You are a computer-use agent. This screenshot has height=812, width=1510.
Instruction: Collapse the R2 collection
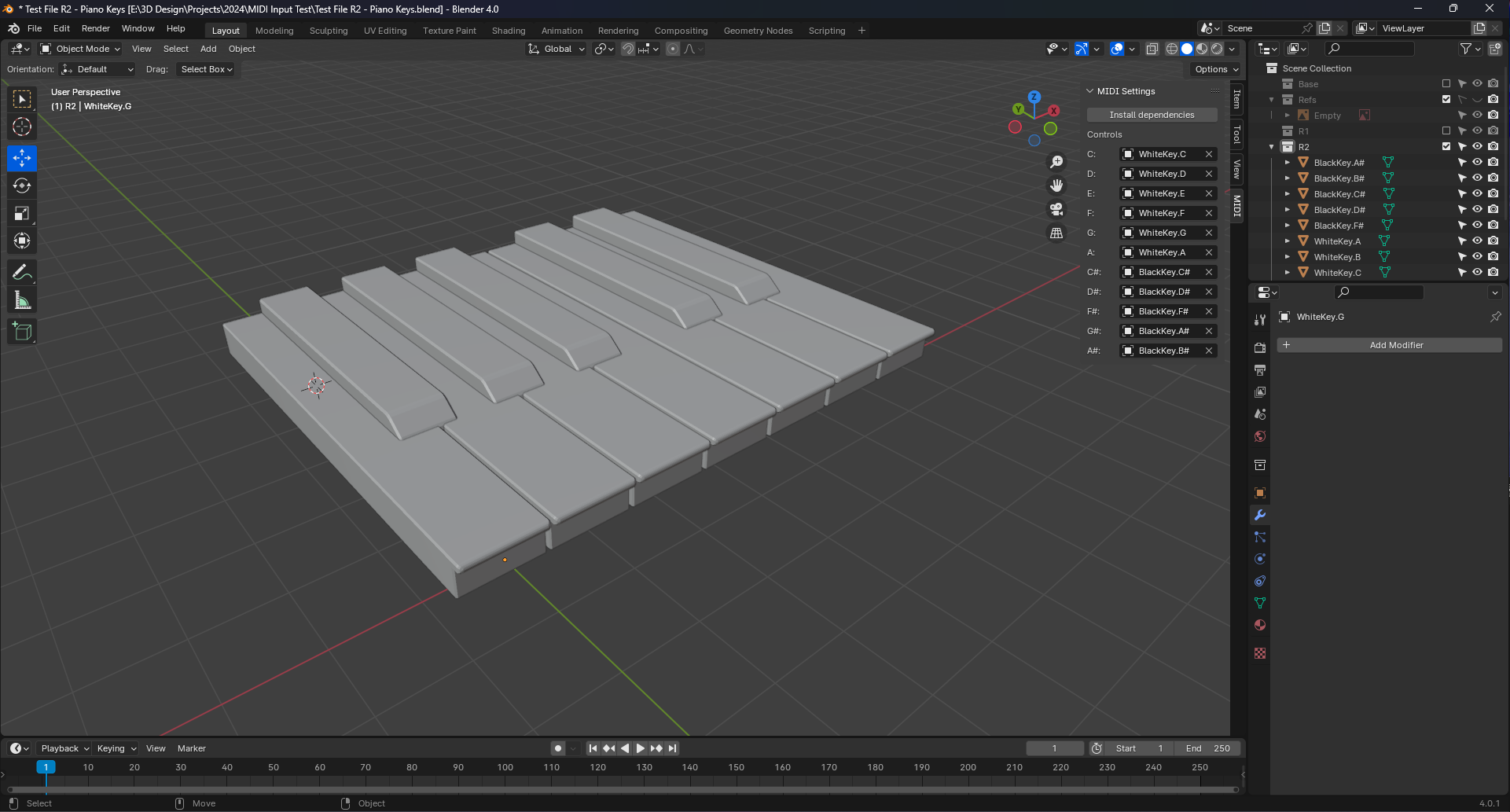coord(1271,147)
